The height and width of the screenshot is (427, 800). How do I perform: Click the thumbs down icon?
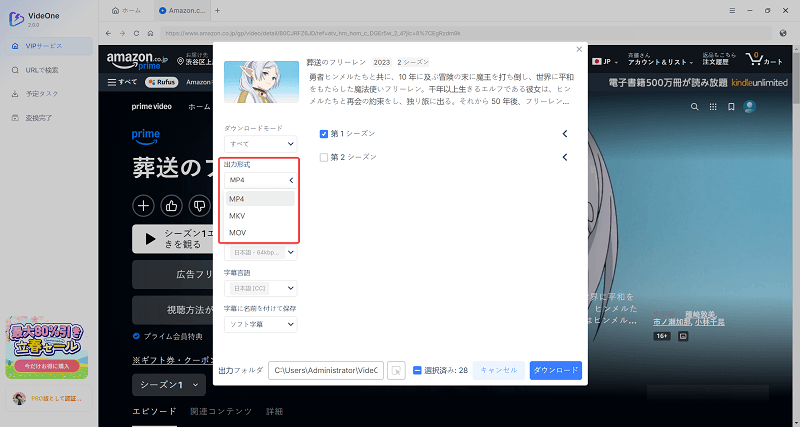point(199,206)
